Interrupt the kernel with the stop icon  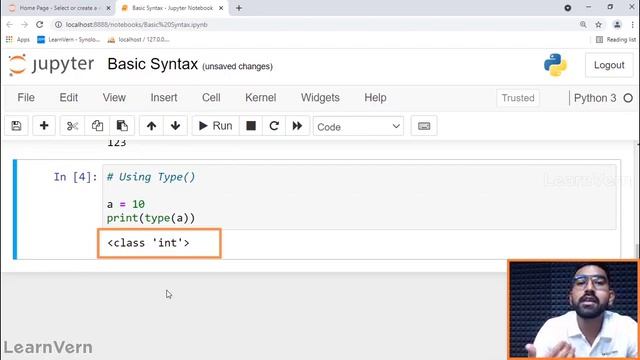click(x=251, y=126)
